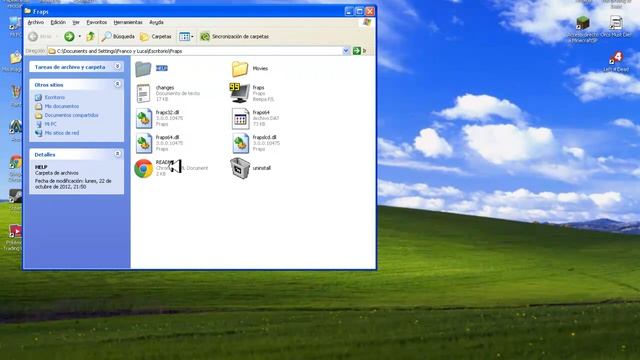Open the HELP folder icon
Screen dimensions: 640x360
coord(143,69)
